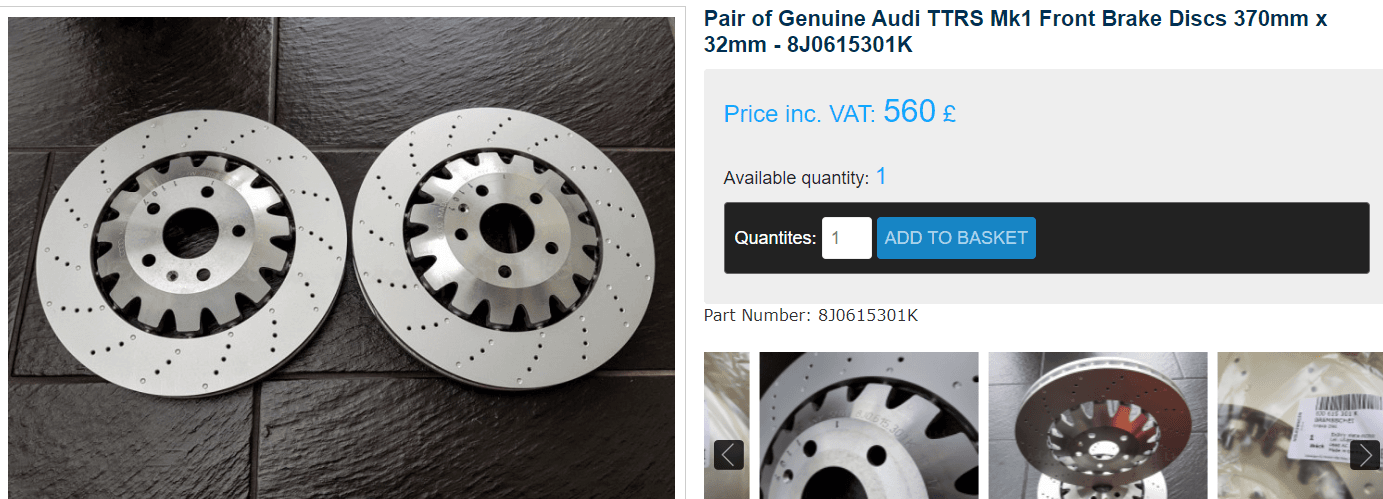This screenshot has width=1383, height=499.
Task: Add the brake discs to basket
Action: click(x=956, y=238)
